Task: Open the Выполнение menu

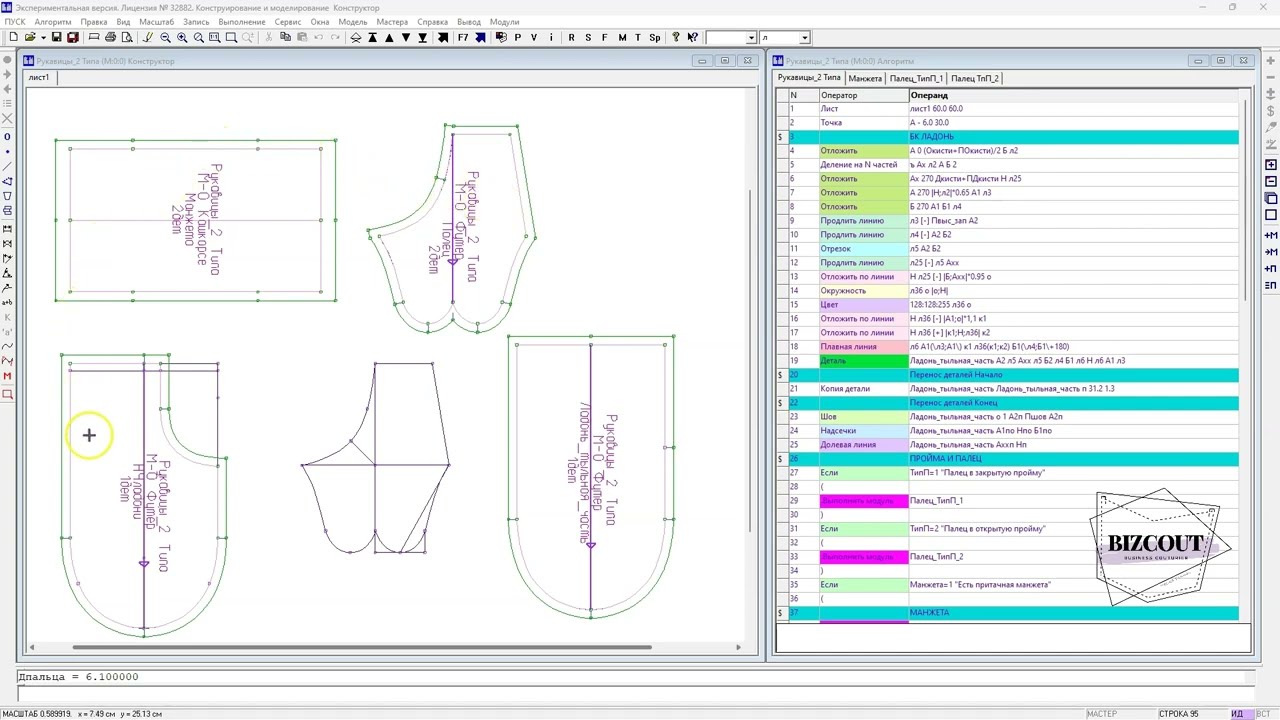Action: point(241,22)
